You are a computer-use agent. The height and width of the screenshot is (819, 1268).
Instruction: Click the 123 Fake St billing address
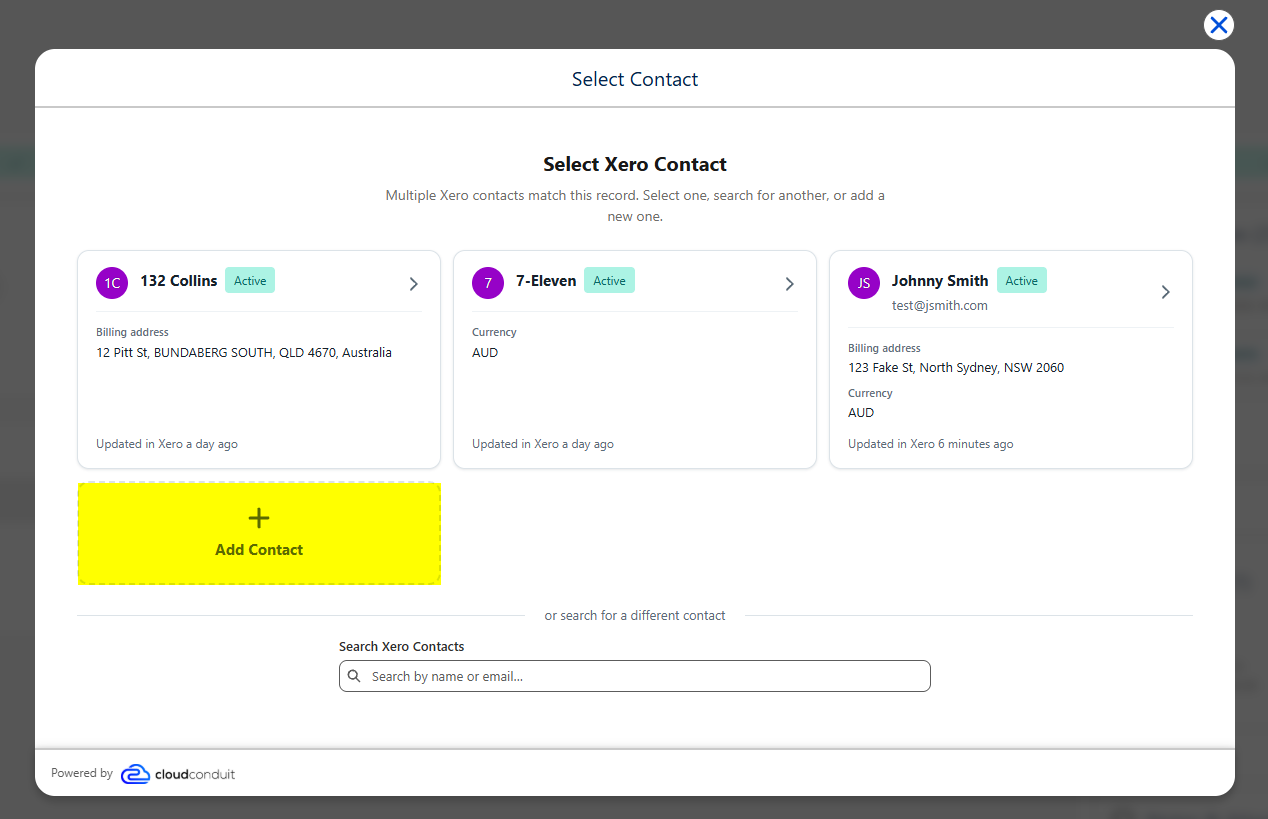click(x=956, y=368)
